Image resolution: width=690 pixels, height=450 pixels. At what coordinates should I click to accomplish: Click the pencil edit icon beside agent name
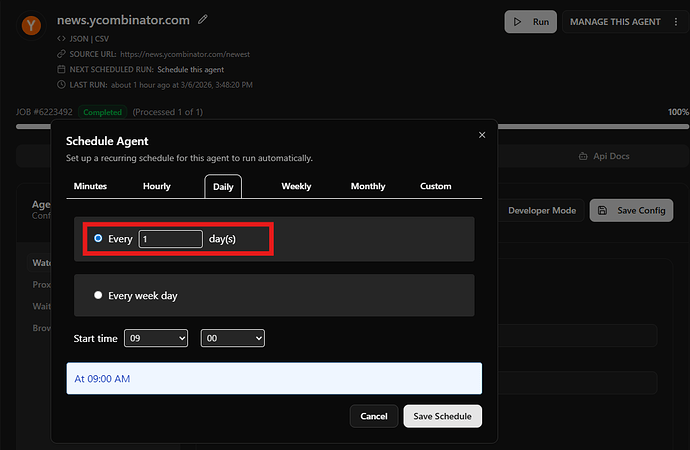tap(204, 19)
